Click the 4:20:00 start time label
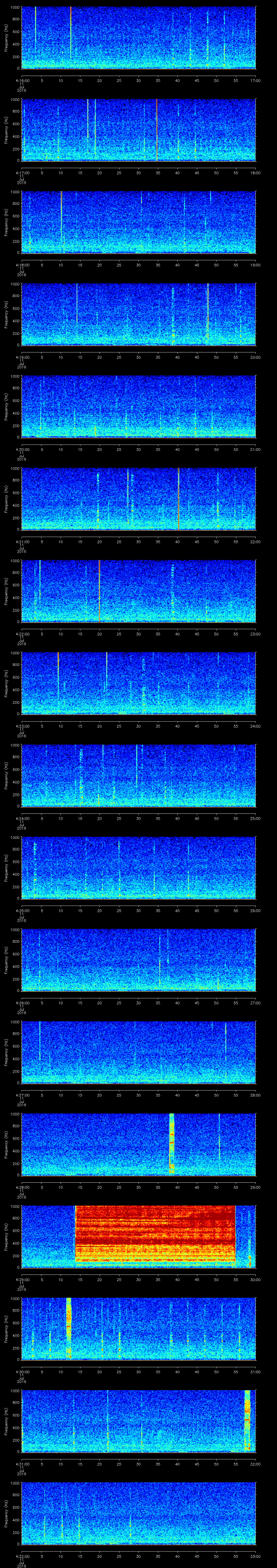 [22, 449]
